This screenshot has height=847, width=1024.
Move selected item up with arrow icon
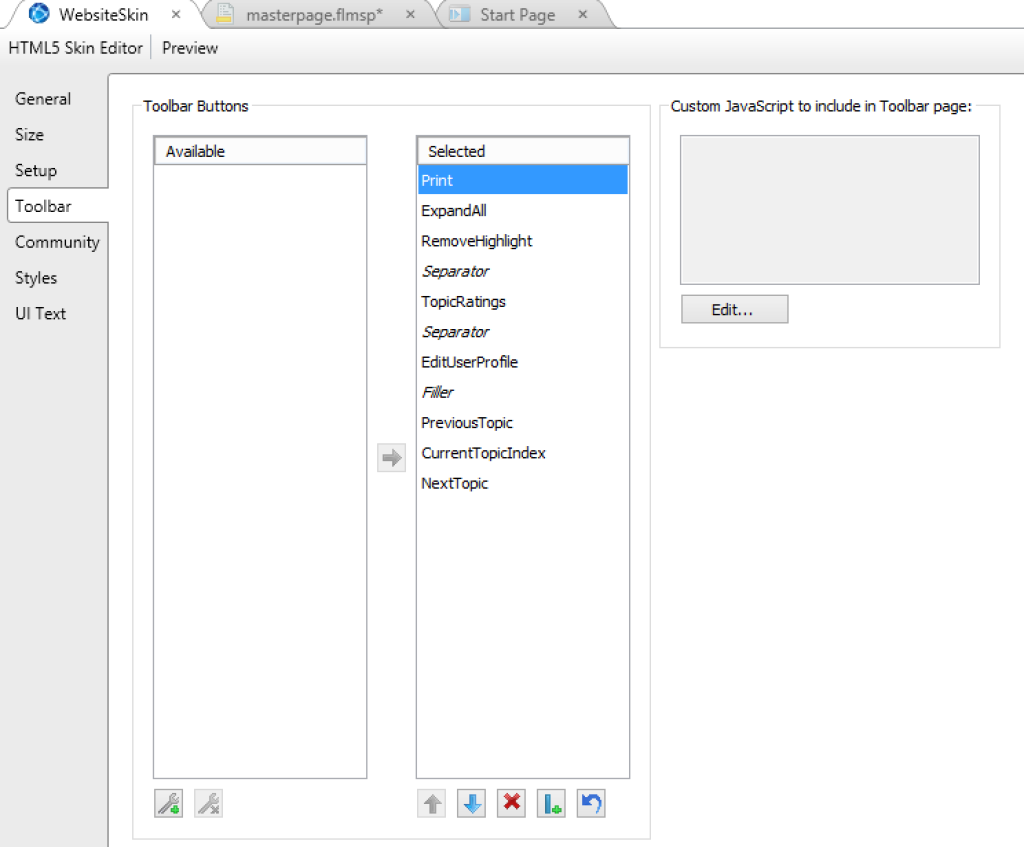[x=432, y=803]
